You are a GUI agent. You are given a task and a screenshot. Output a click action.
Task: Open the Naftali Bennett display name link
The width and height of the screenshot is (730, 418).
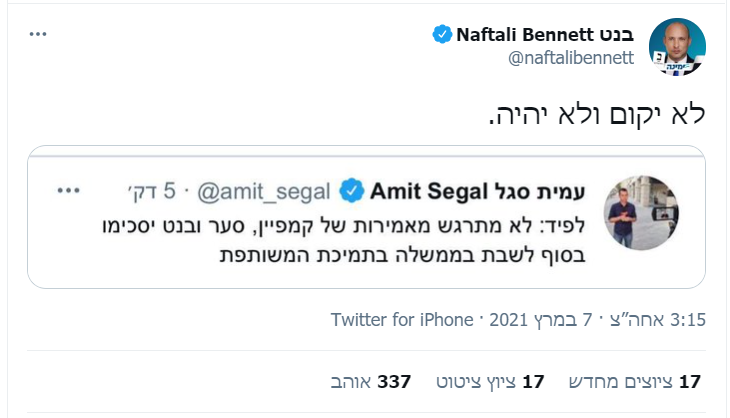point(545,36)
